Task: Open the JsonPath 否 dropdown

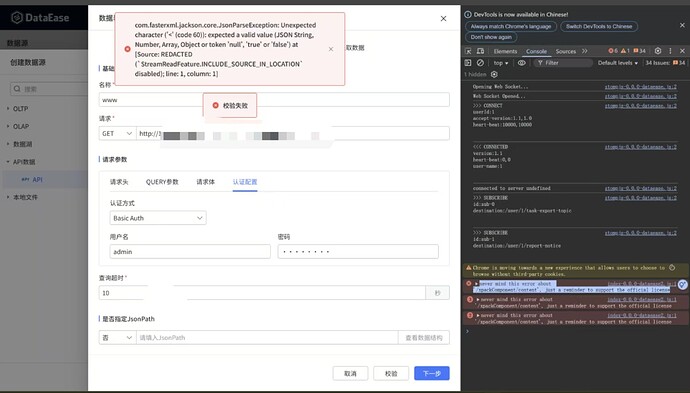Action: pyautogui.click(x=117, y=338)
